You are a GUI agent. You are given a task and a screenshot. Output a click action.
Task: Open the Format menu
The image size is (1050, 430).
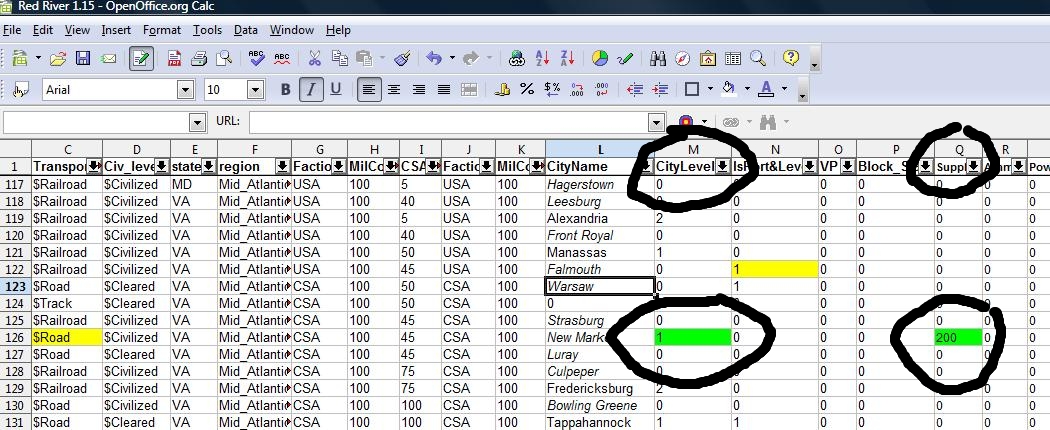click(162, 30)
